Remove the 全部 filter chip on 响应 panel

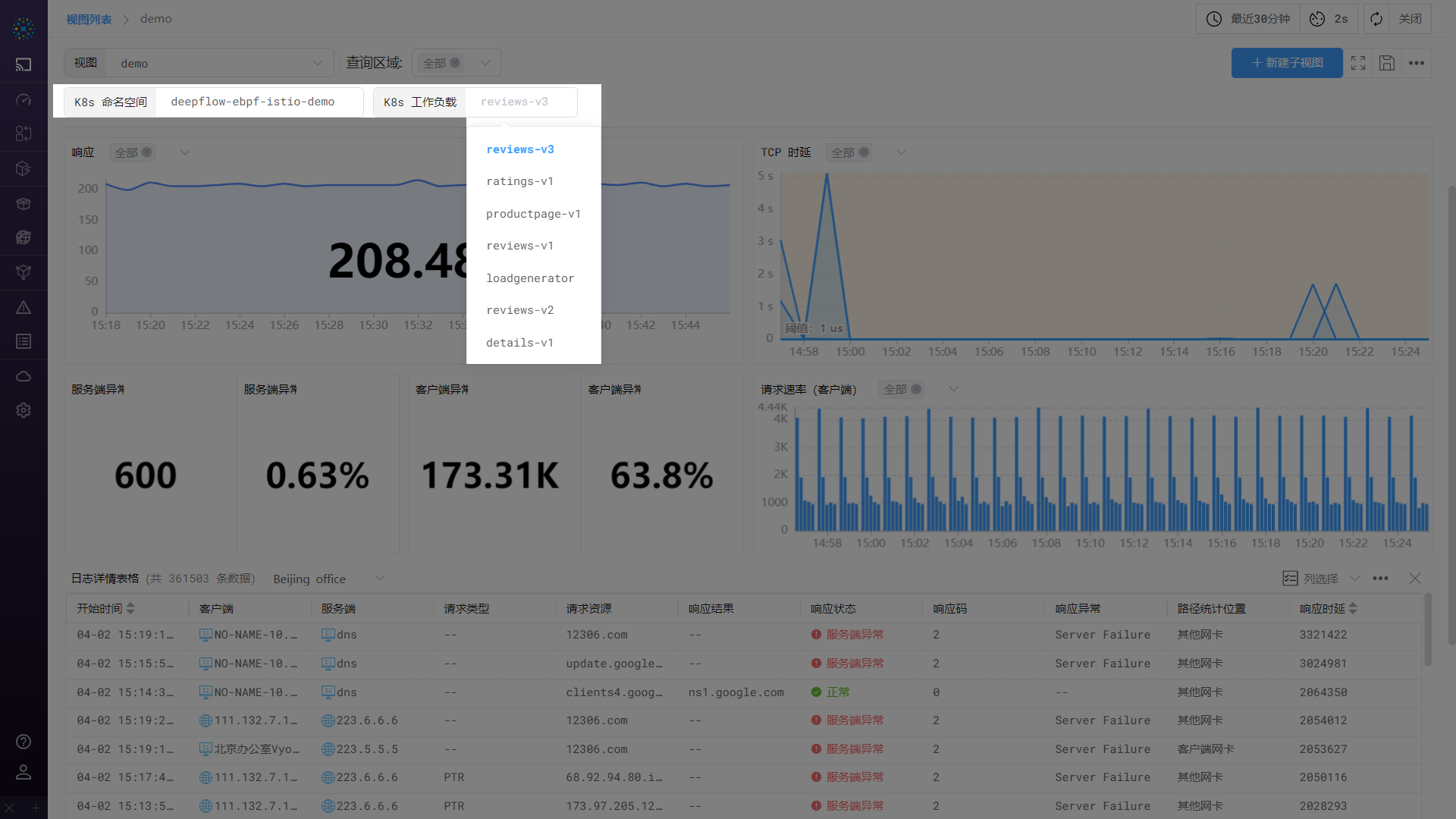147,152
